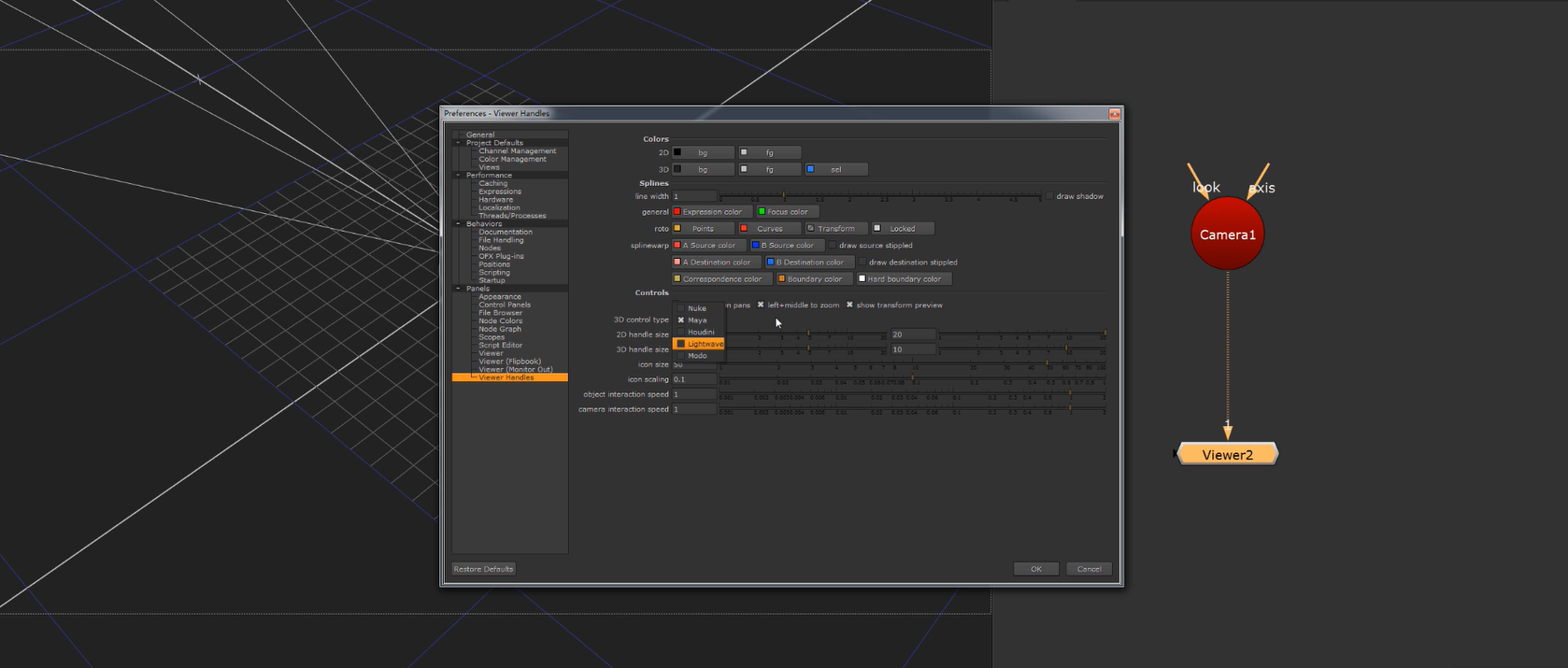The width and height of the screenshot is (1568, 668).
Task: Click the OK button
Action: (x=1035, y=569)
